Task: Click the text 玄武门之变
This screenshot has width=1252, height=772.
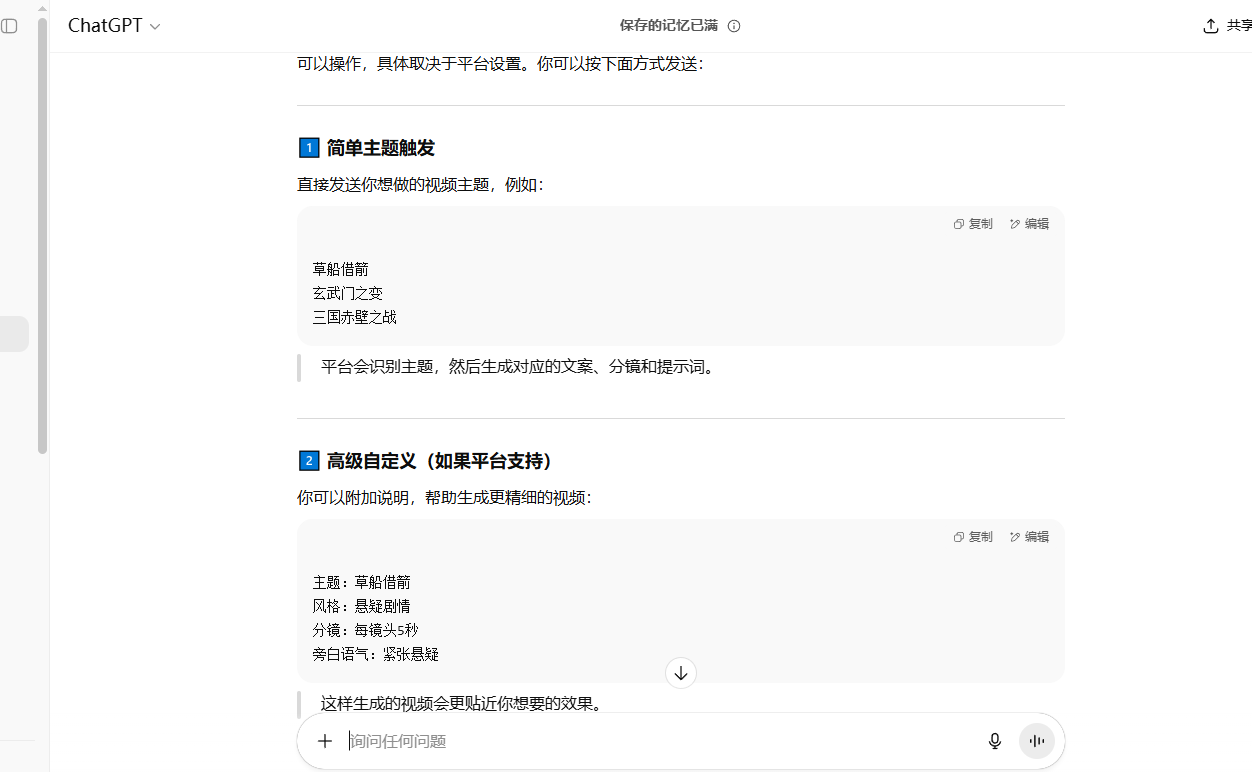Action: pos(348,293)
